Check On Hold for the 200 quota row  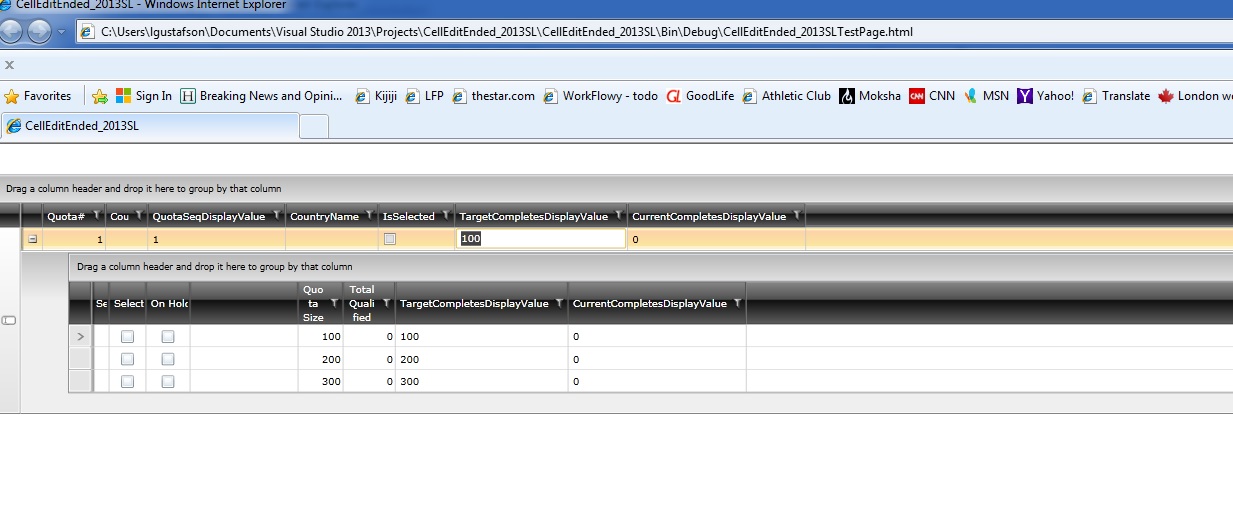pyautogui.click(x=168, y=359)
